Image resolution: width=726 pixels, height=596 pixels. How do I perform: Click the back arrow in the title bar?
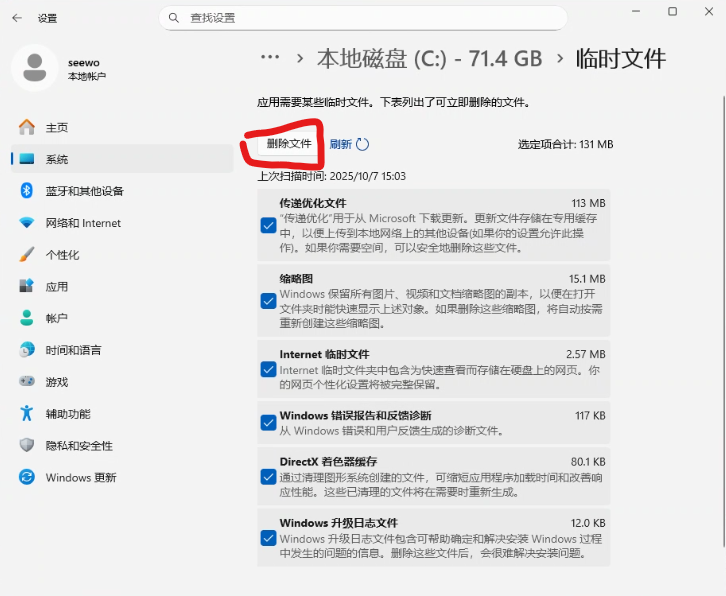[17, 18]
